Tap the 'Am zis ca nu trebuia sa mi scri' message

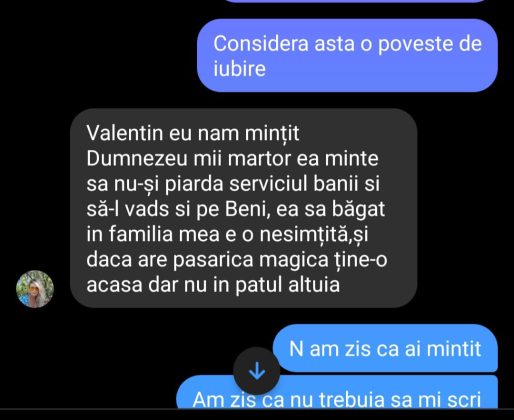pos(337,392)
